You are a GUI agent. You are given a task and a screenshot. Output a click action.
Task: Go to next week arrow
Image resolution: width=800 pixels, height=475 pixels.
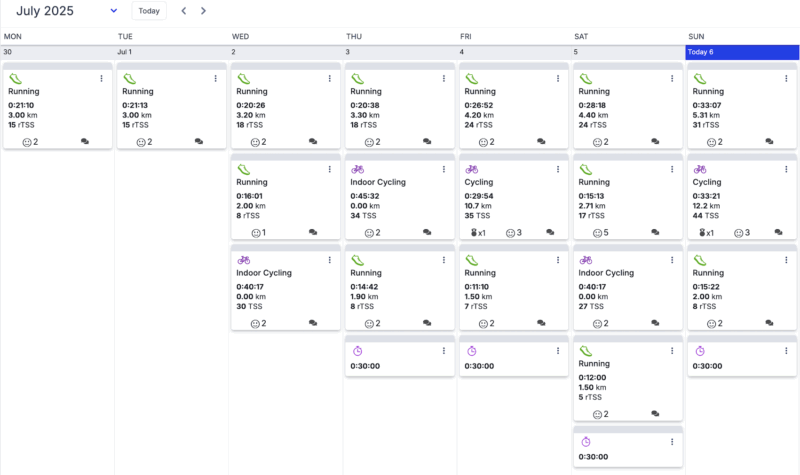[x=204, y=11]
